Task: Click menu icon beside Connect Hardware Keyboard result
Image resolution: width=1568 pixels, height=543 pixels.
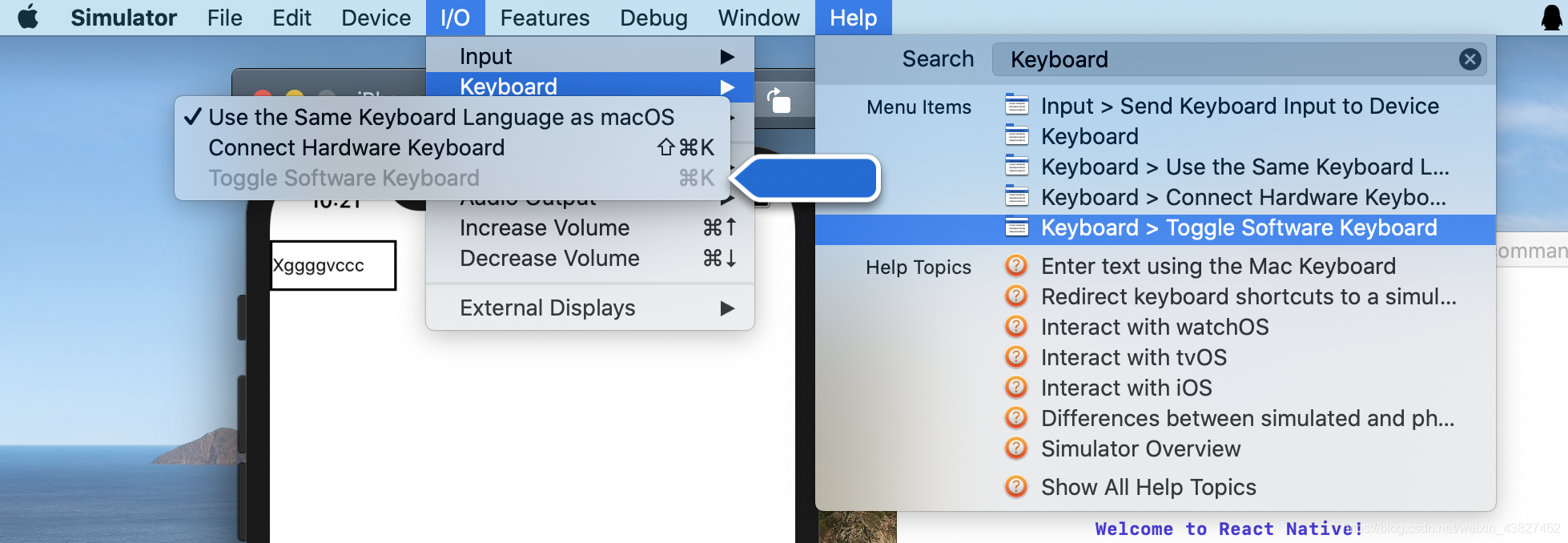Action: pyautogui.click(x=1016, y=197)
